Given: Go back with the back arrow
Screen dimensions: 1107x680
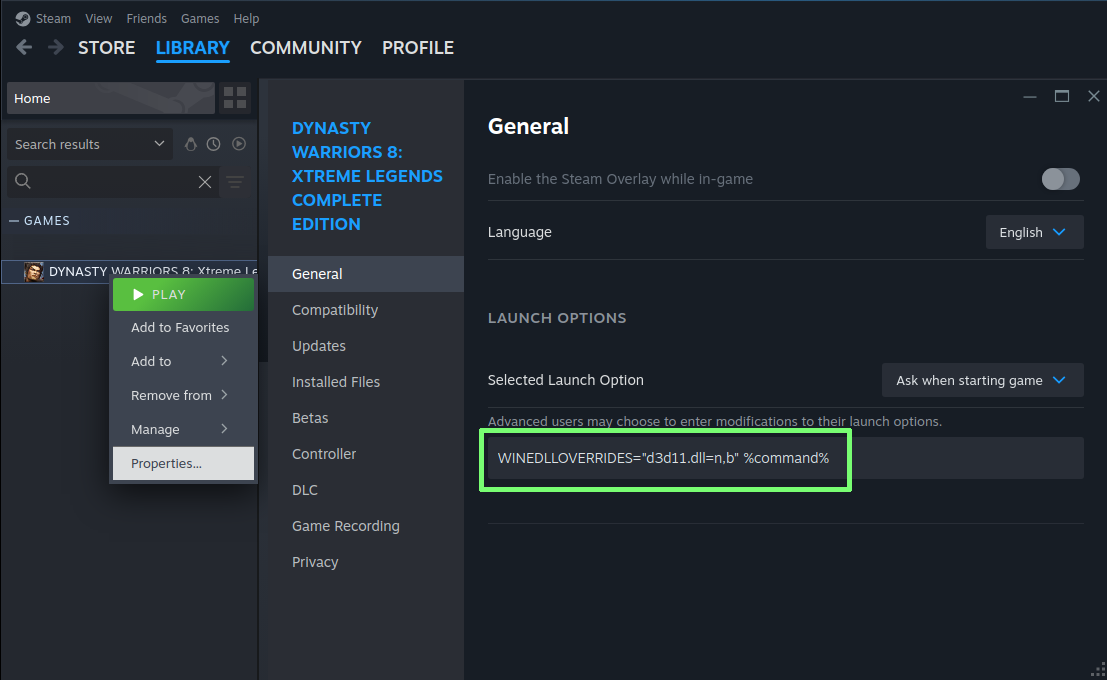Looking at the screenshot, I should point(24,48).
